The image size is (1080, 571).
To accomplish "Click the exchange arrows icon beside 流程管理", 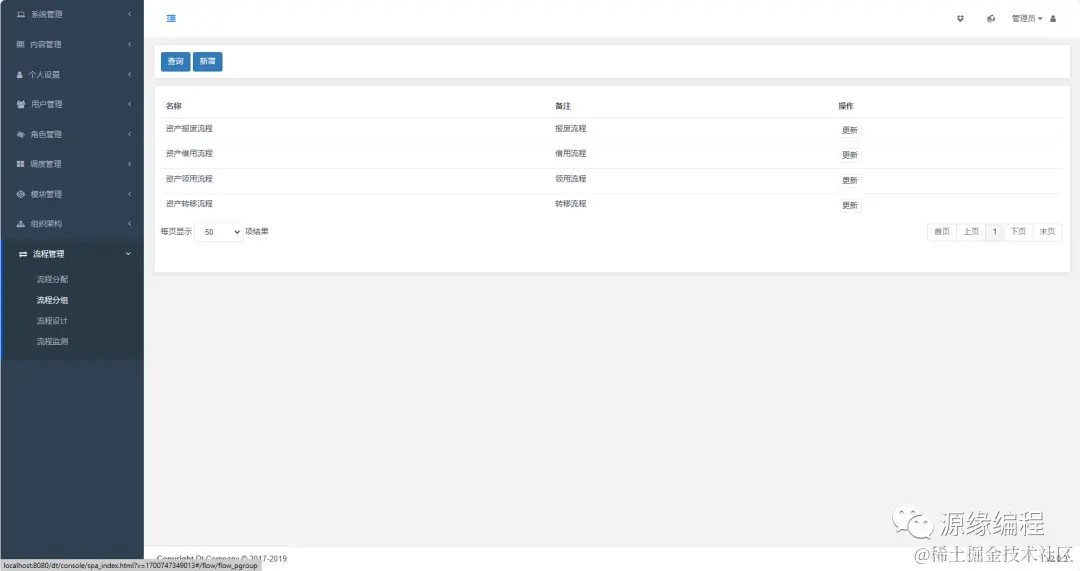I will pyautogui.click(x=23, y=254).
